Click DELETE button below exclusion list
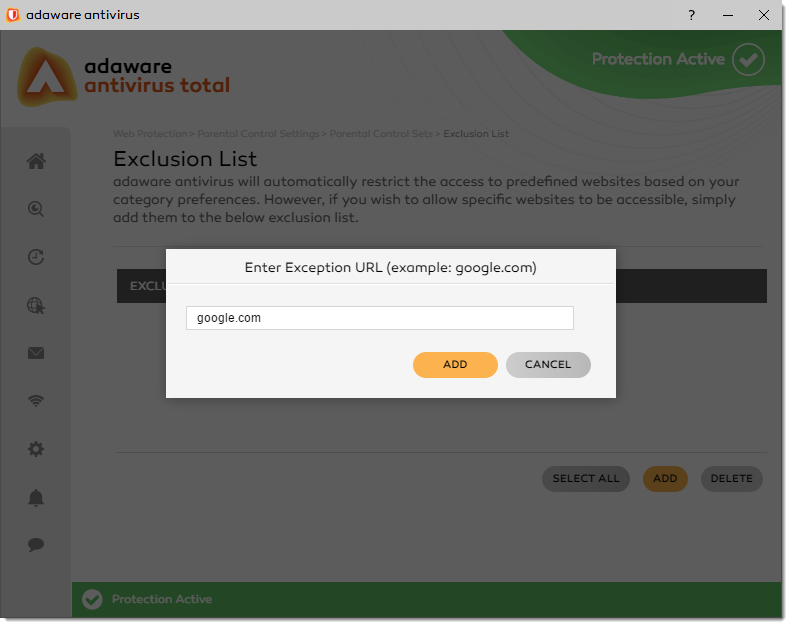The width and height of the screenshot is (790, 626). pos(732,479)
